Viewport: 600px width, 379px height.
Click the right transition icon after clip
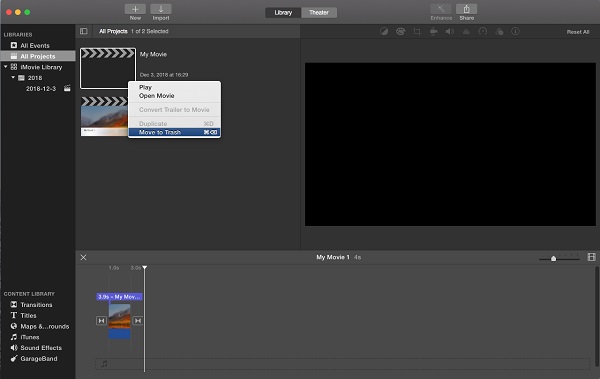(138, 320)
